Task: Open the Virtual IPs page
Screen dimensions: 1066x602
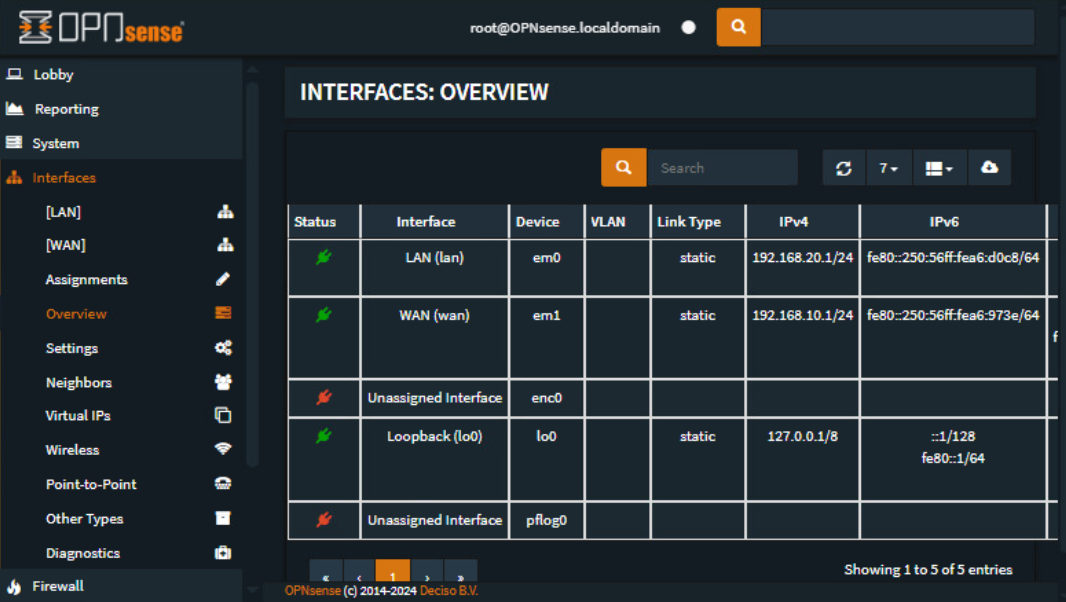Action: click(x=78, y=416)
